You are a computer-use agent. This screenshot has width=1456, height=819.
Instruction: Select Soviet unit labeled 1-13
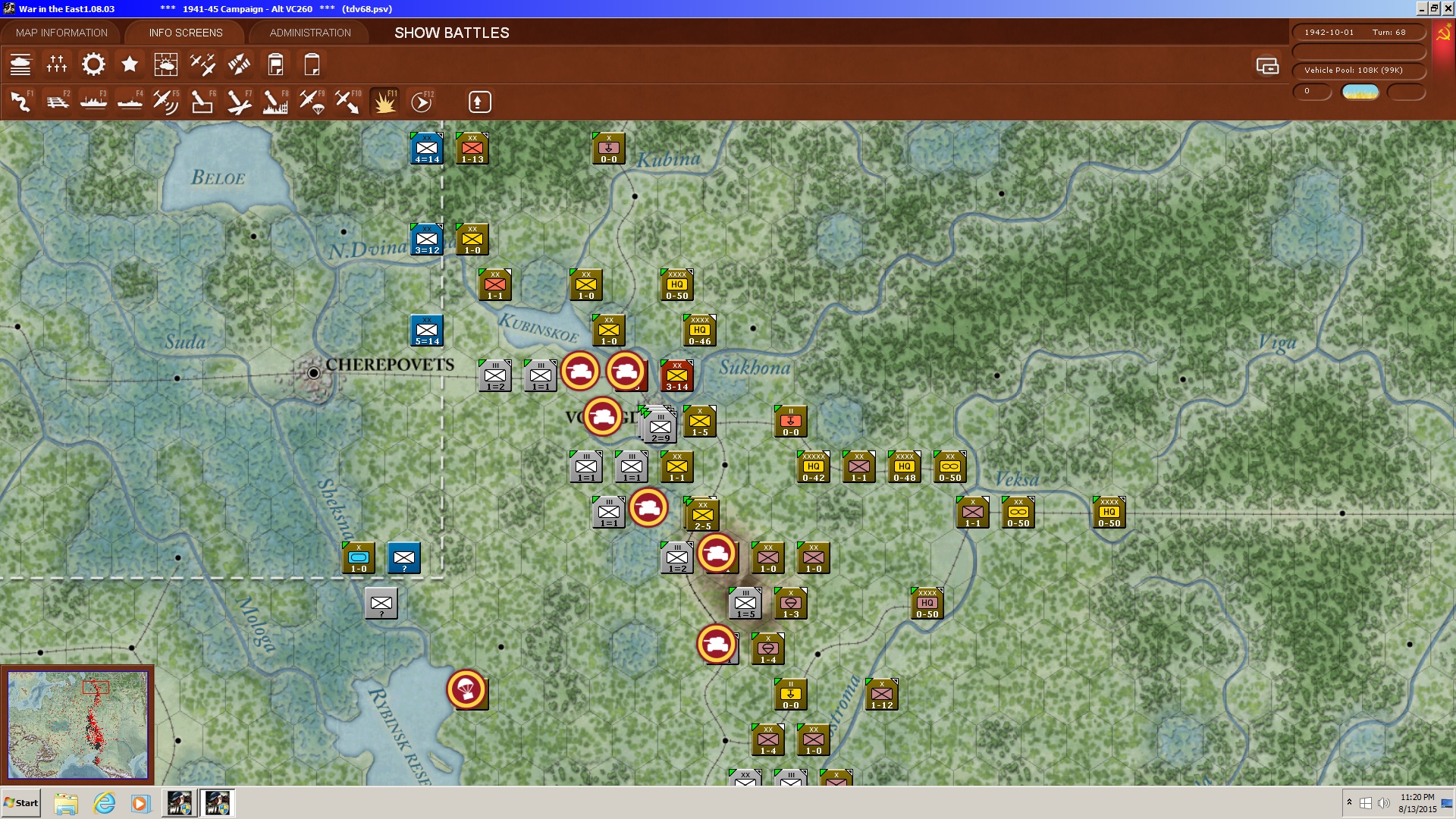coord(472,149)
